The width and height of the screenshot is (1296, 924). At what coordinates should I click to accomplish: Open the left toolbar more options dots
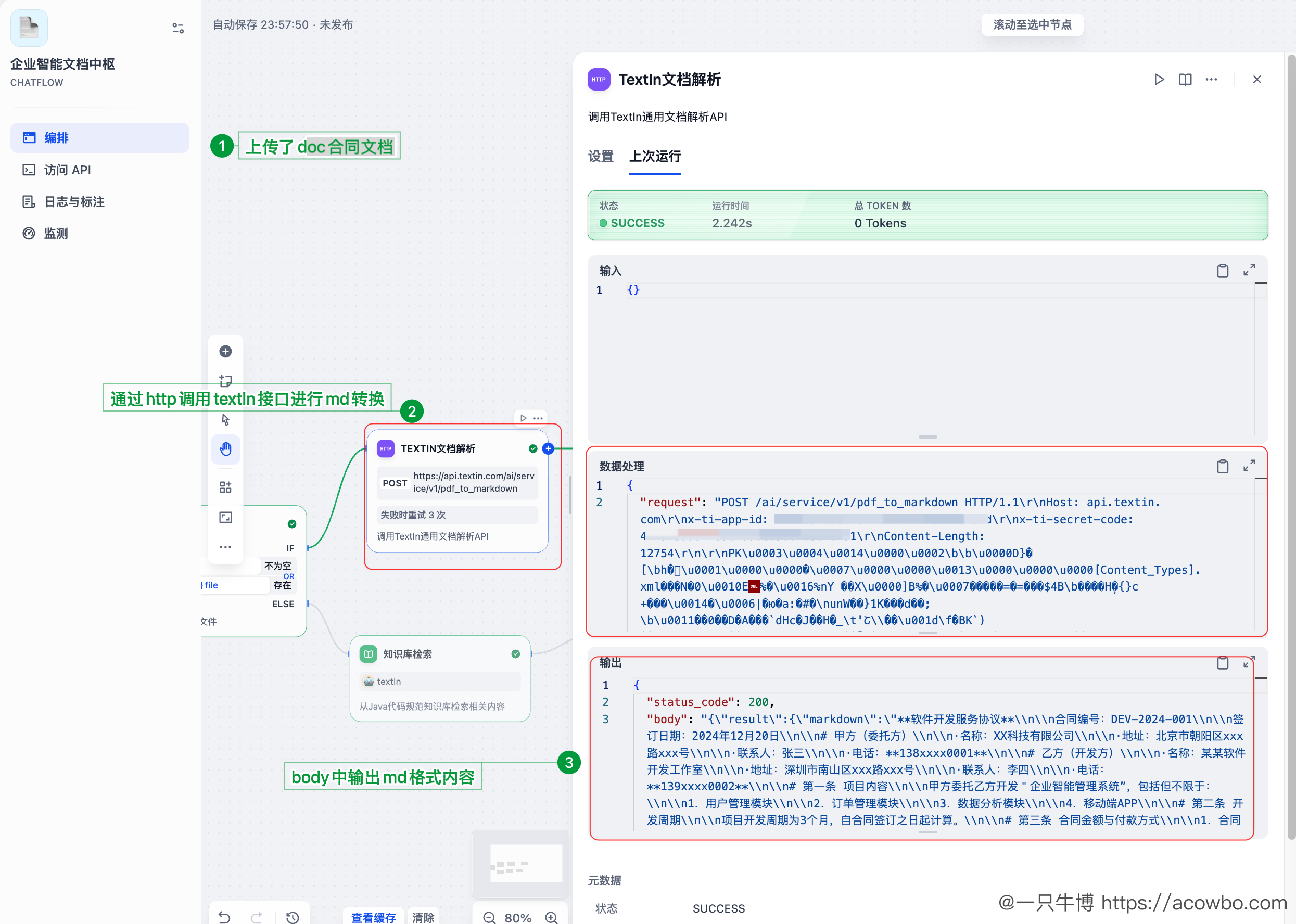pyautogui.click(x=225, y=547)
